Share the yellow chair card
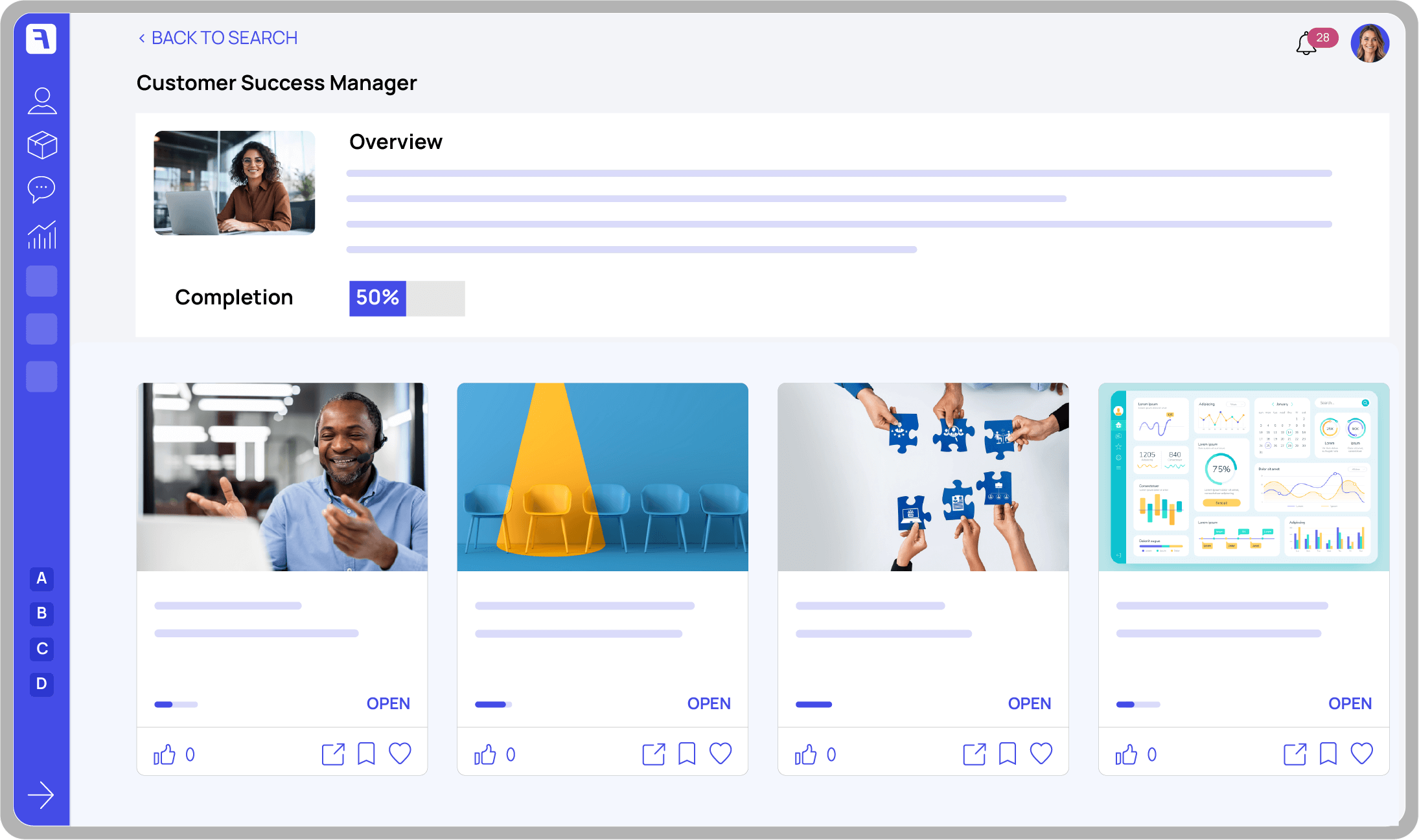Image resolution: width=1419 pixels, height=840 pixels. click(x=654, y=755)
